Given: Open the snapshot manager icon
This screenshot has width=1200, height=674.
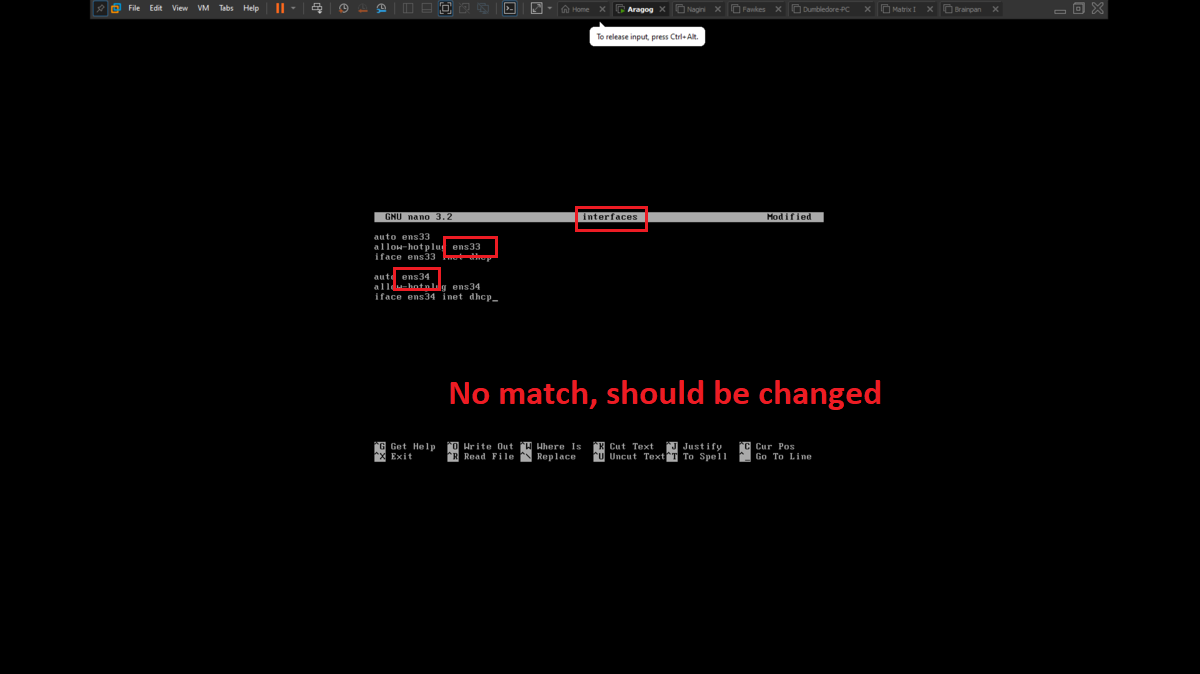Looking at the screenshot, I should click(381, 8).
